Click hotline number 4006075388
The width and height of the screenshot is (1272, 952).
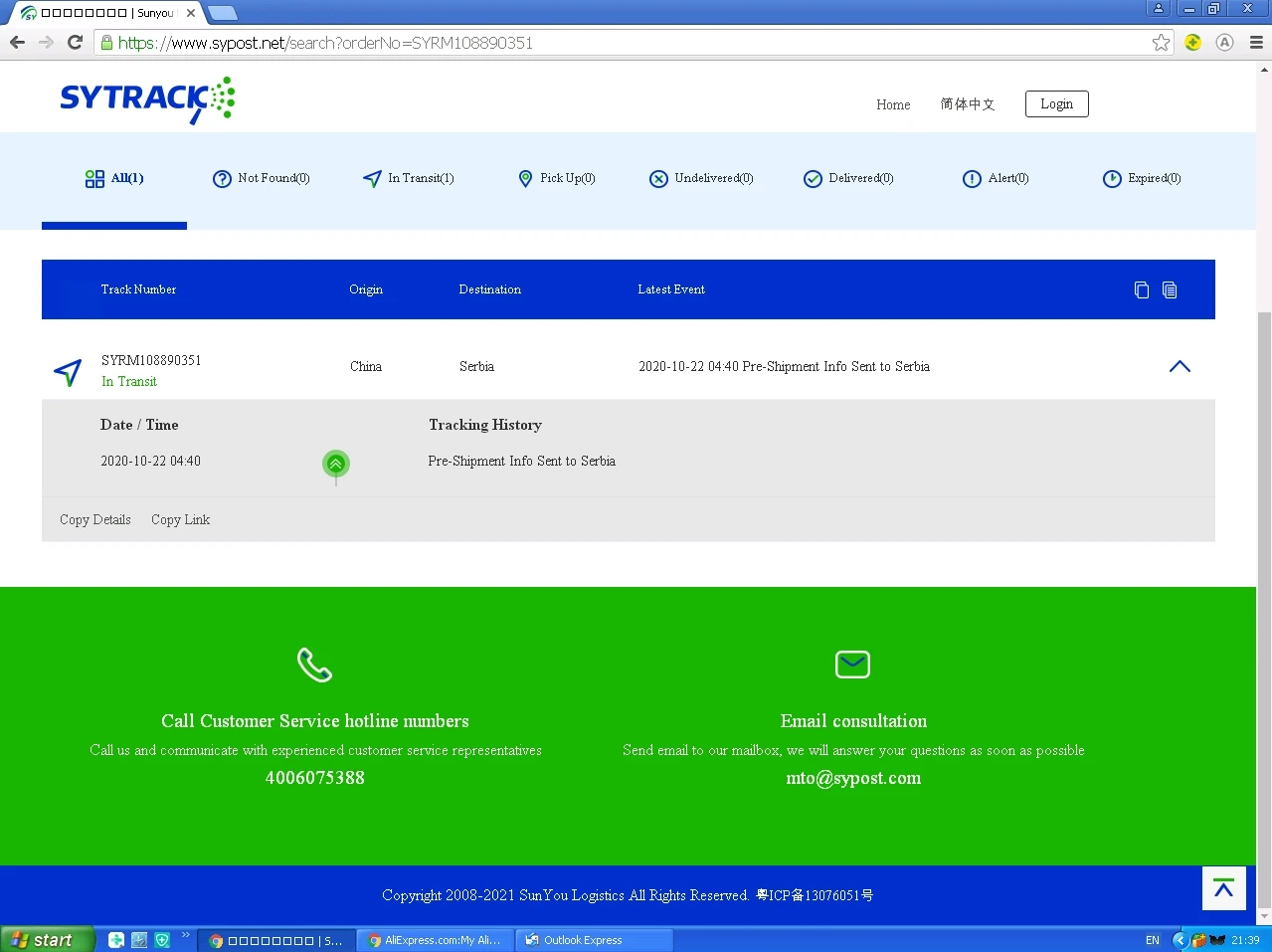tap(314, 778)
